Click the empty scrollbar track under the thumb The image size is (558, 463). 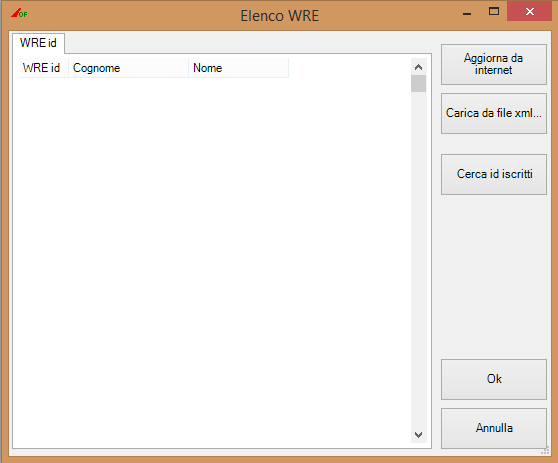[418, 259]
